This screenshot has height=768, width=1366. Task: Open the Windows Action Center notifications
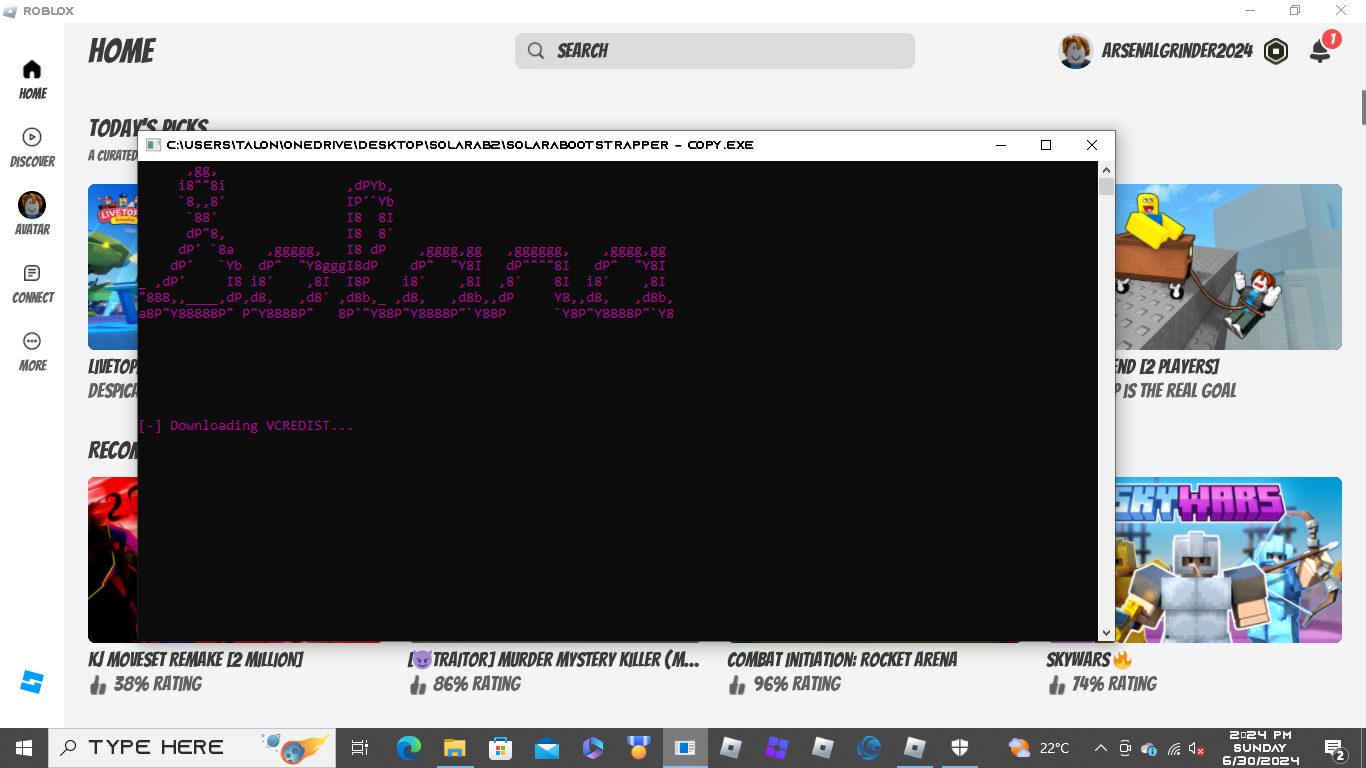coord(1334,748)
